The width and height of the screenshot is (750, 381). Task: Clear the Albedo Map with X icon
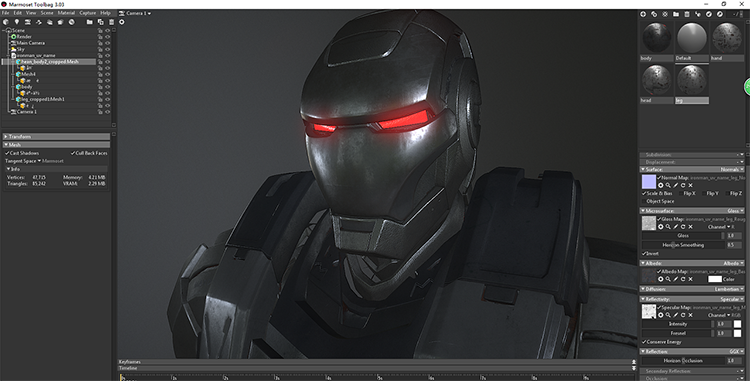pos(690,279)
